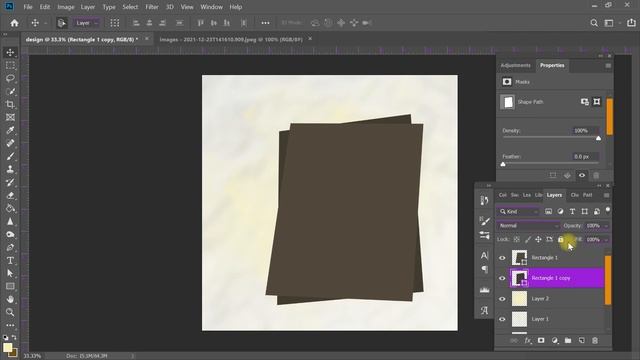Image resolution: width=640 pixels, height=360 pixels.
Task: Open the Opacity value dropdown
Action: [606, 226]
